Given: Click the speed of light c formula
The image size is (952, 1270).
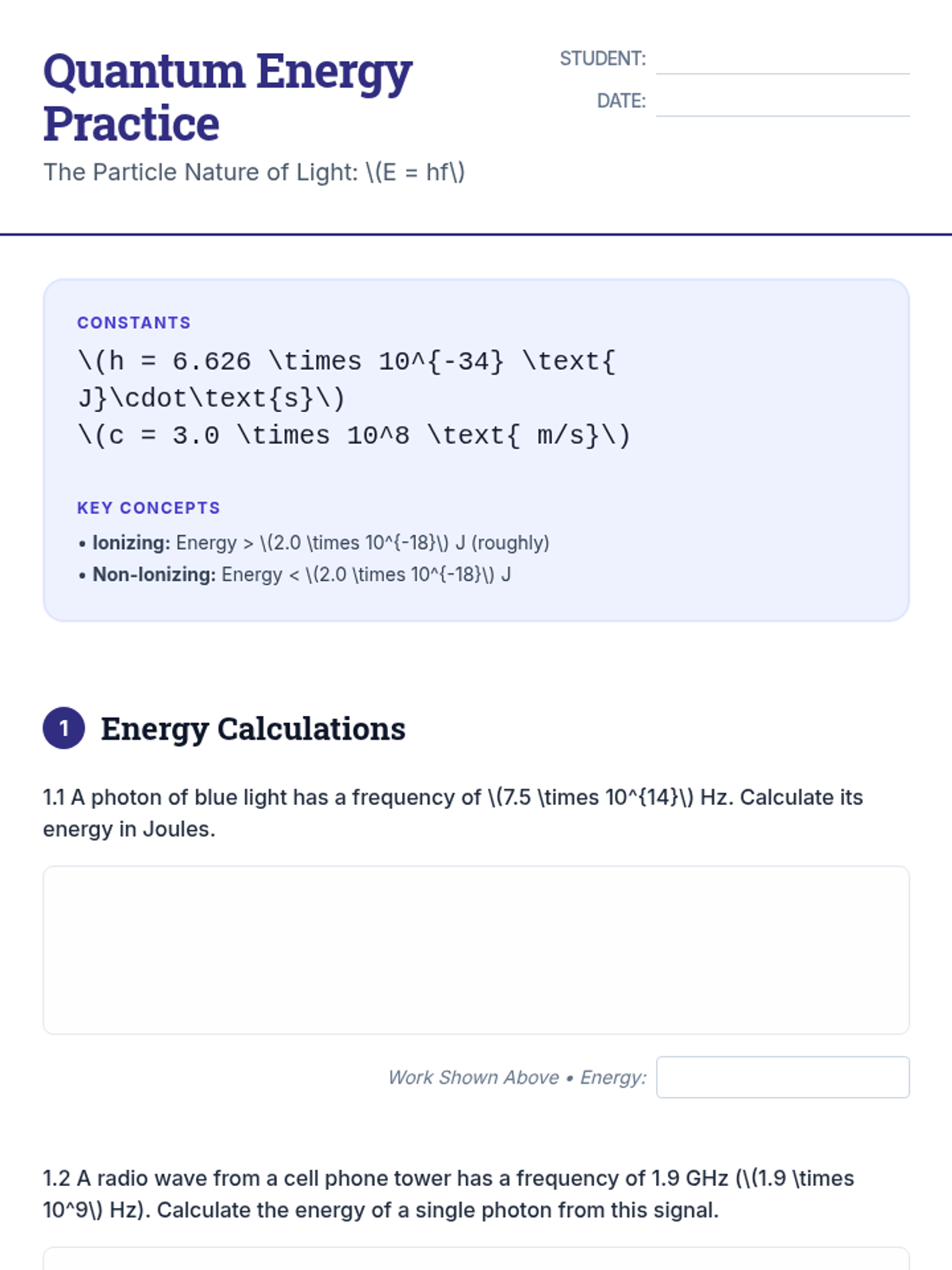Looking at the screenshot, I should pyautogui.click(x=354, y=435).
